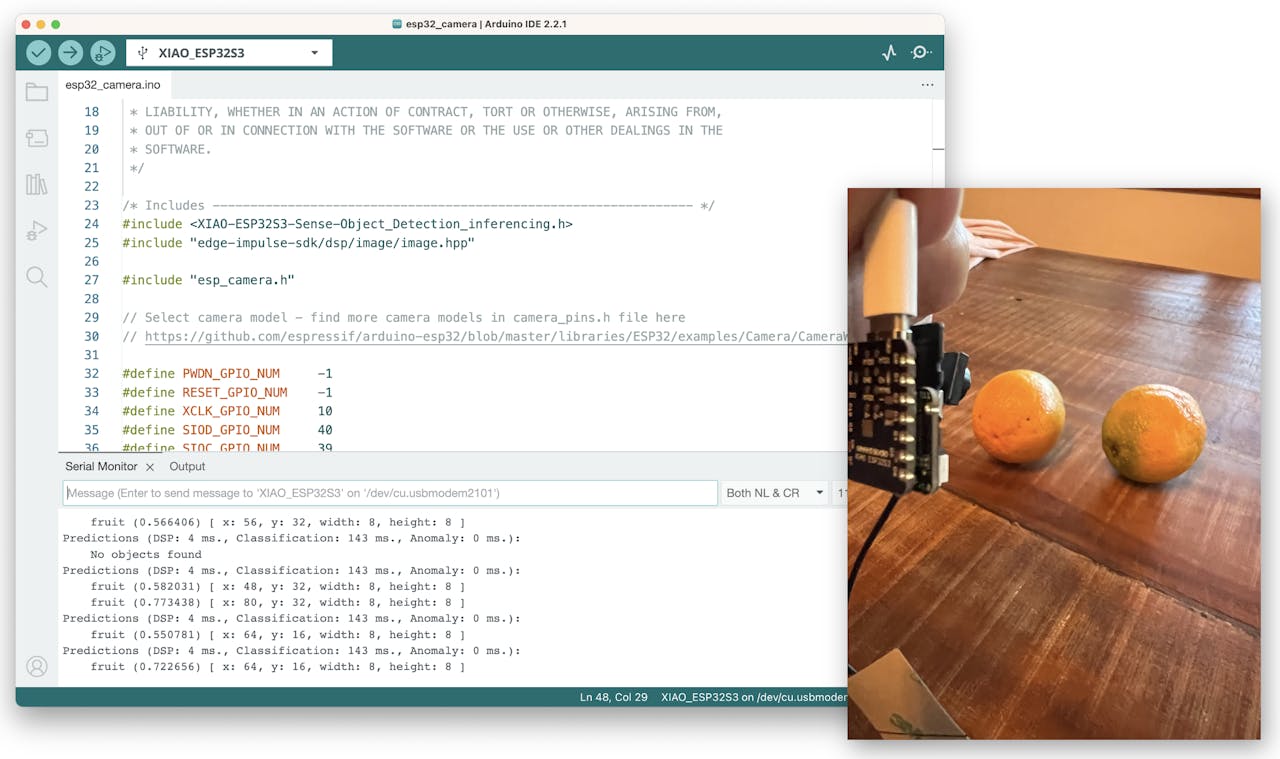Open the Serial Plotter
Image resolution: width=1280 pixels, height=759 pixels.
click(889, 53)
